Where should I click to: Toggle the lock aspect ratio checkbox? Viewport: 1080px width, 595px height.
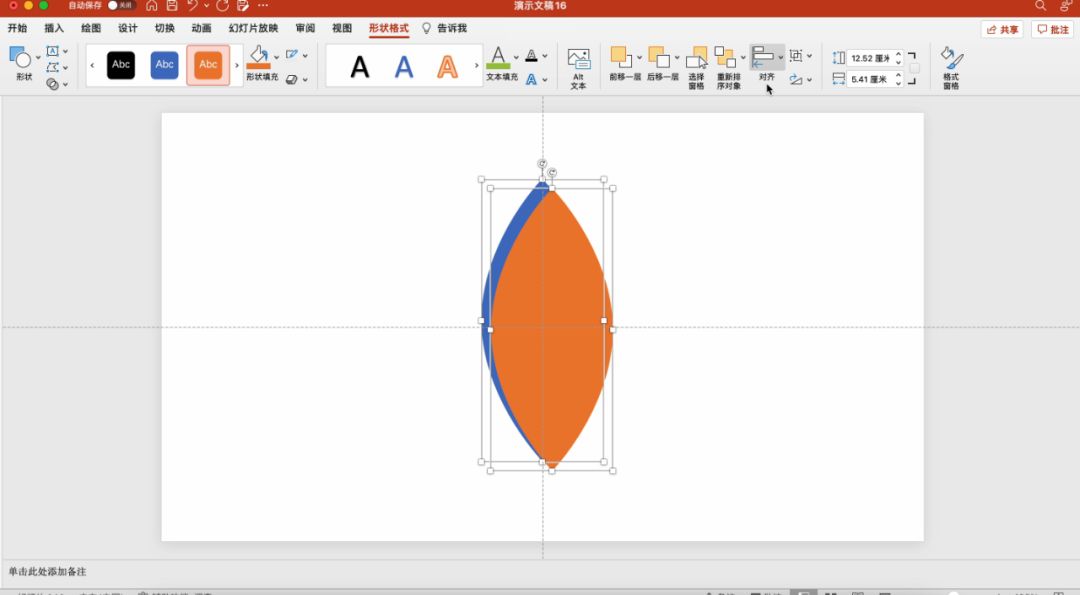(x=915, y=68)
